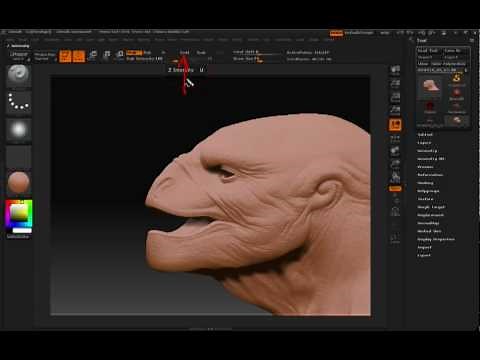Click Save As in Tool palette
480x360 pixels.
(x=453, y=51)
